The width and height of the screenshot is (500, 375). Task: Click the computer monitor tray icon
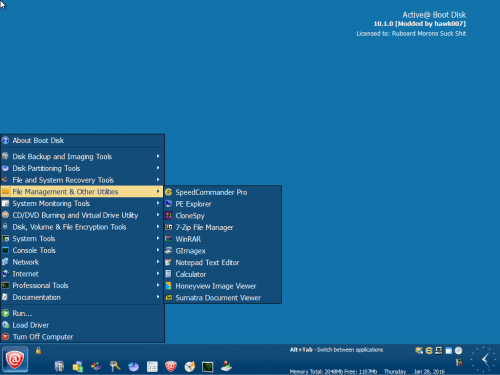pos(439,350)
